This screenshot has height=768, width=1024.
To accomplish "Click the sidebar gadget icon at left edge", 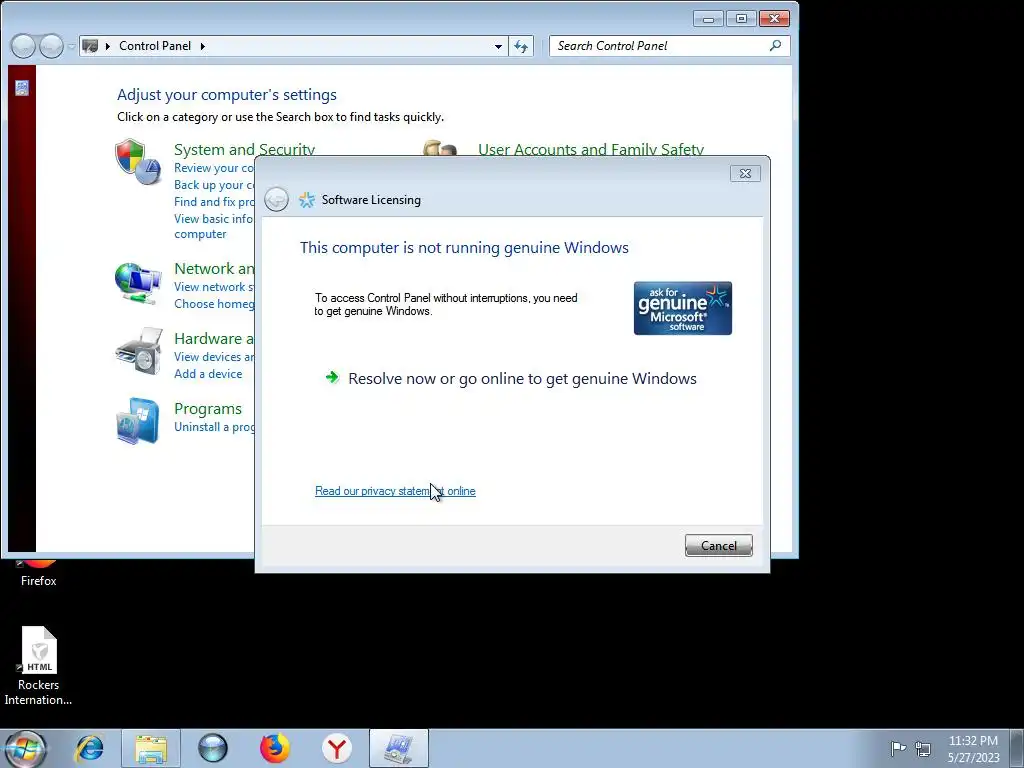I will [22, 88].
